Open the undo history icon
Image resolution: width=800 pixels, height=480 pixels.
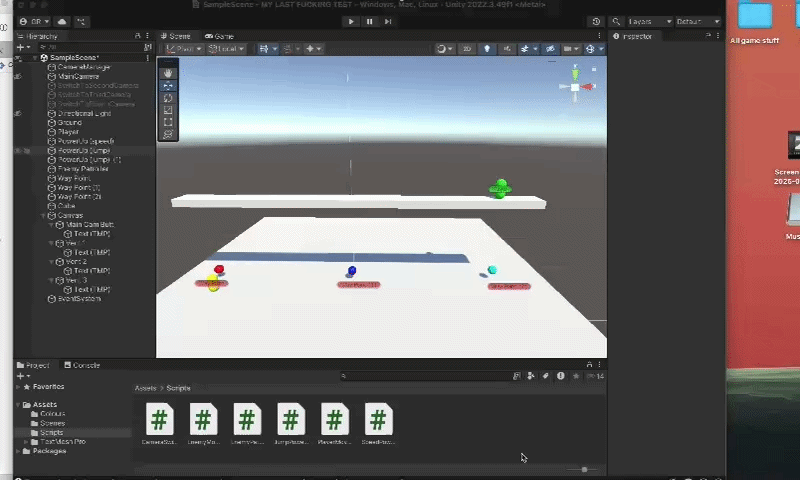pos(596,21)
